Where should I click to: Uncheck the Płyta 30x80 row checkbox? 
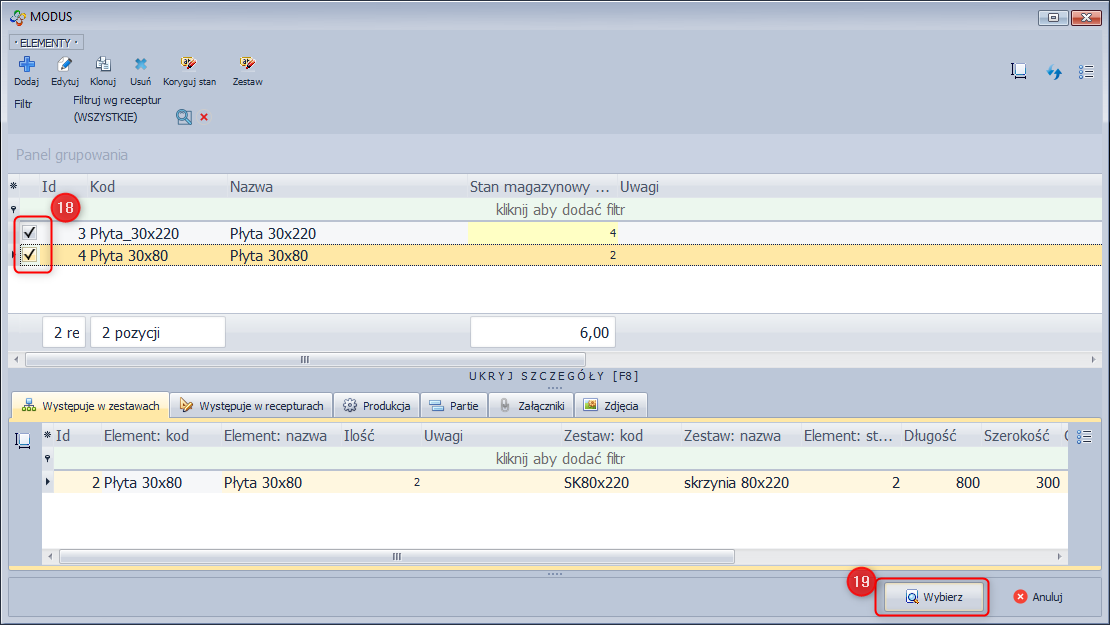click(30, 255)
